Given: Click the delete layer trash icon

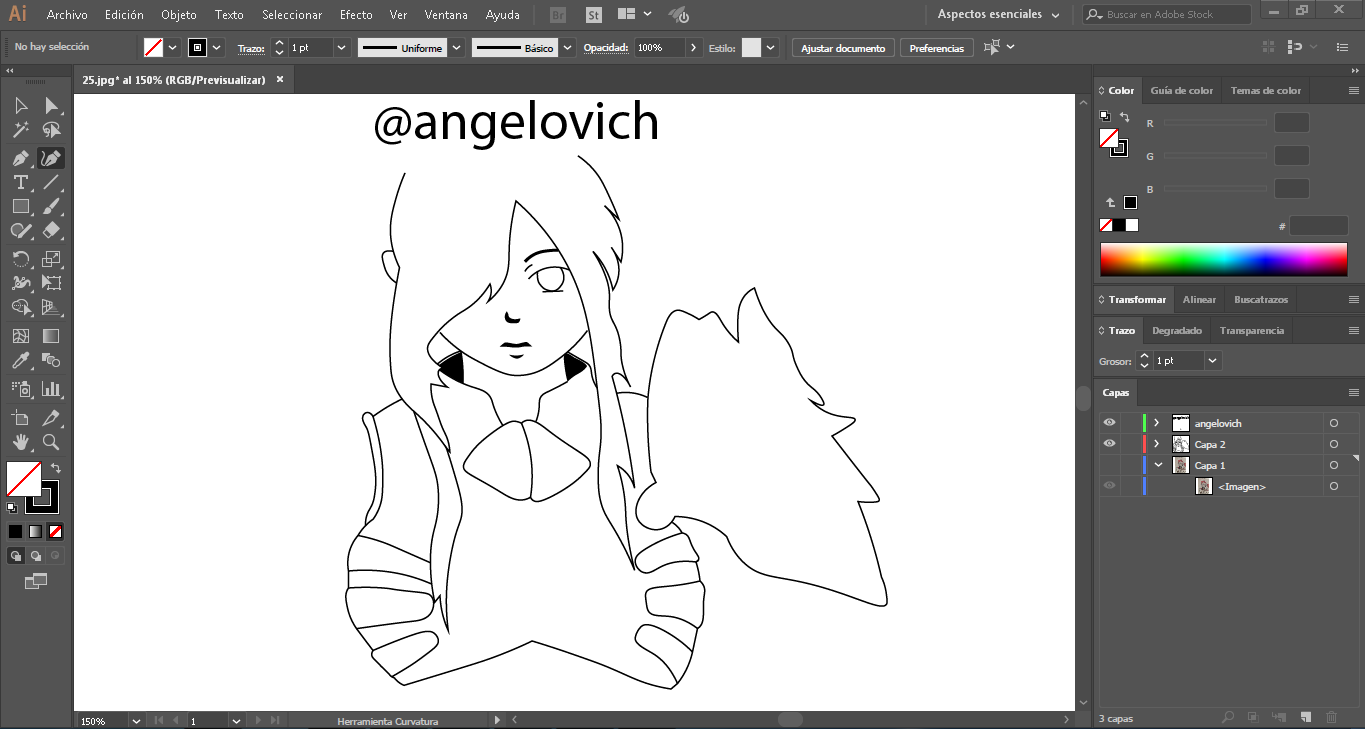Looking at the screenshot, I should (1331, 717).
